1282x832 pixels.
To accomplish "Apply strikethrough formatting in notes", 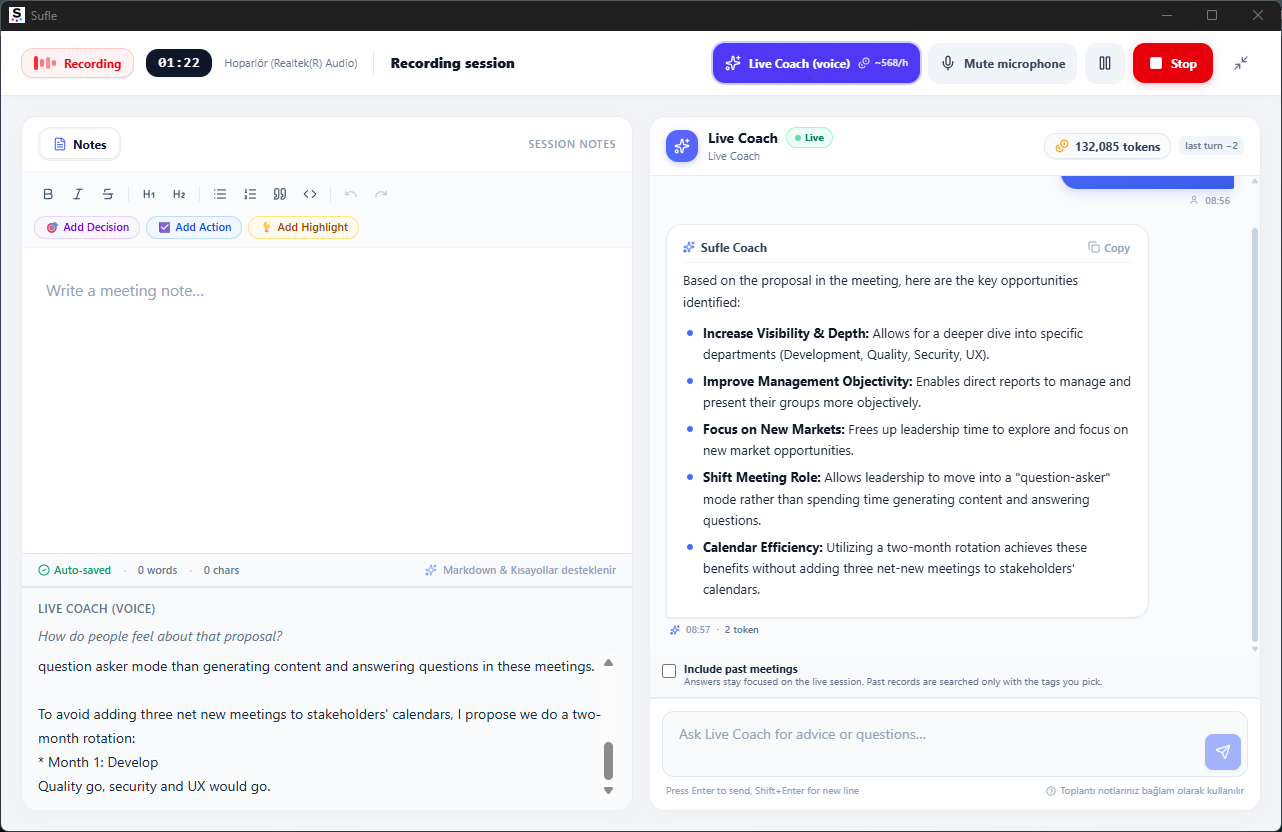I will (x=108, y=194).
